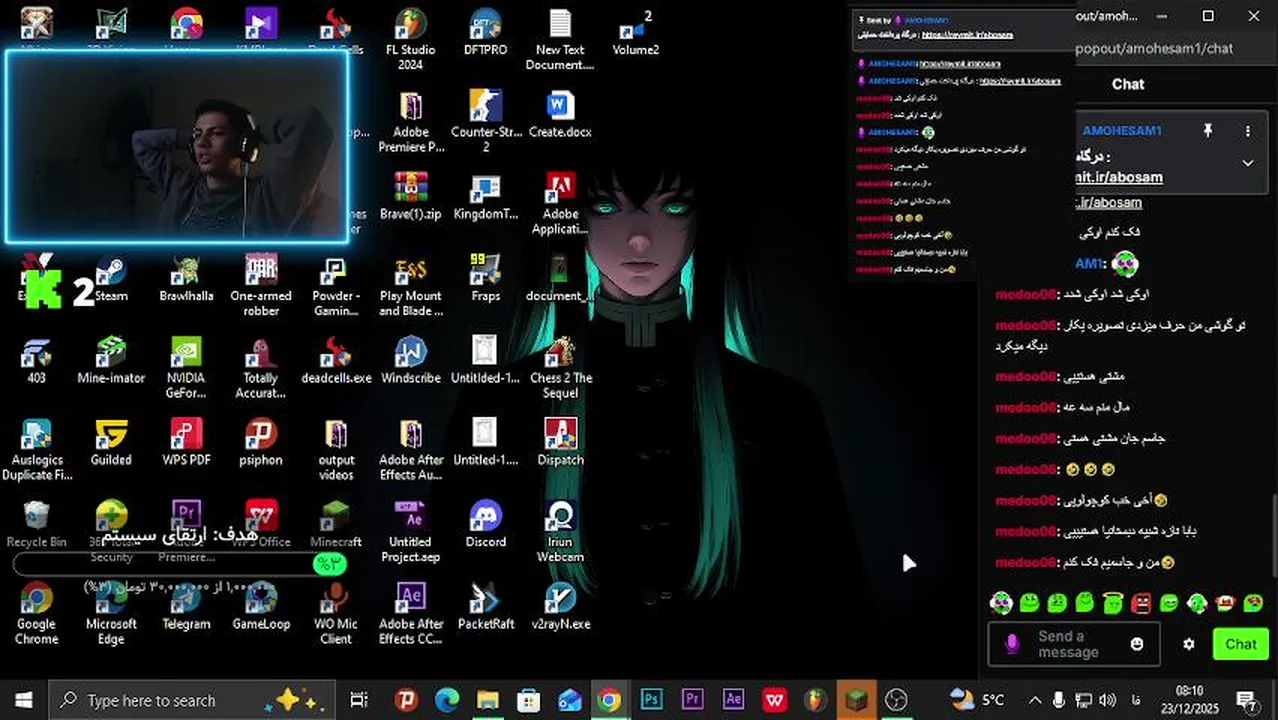The image size is (1278, 720).
Task: Open File Explorer from taskbar
Action: click(487, 700)
